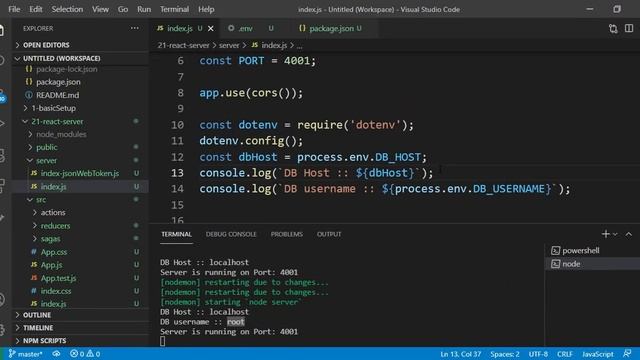Viewport: 640px width, 360px height.
Task: Expand the public folder
Action: [x=47, y=147]
